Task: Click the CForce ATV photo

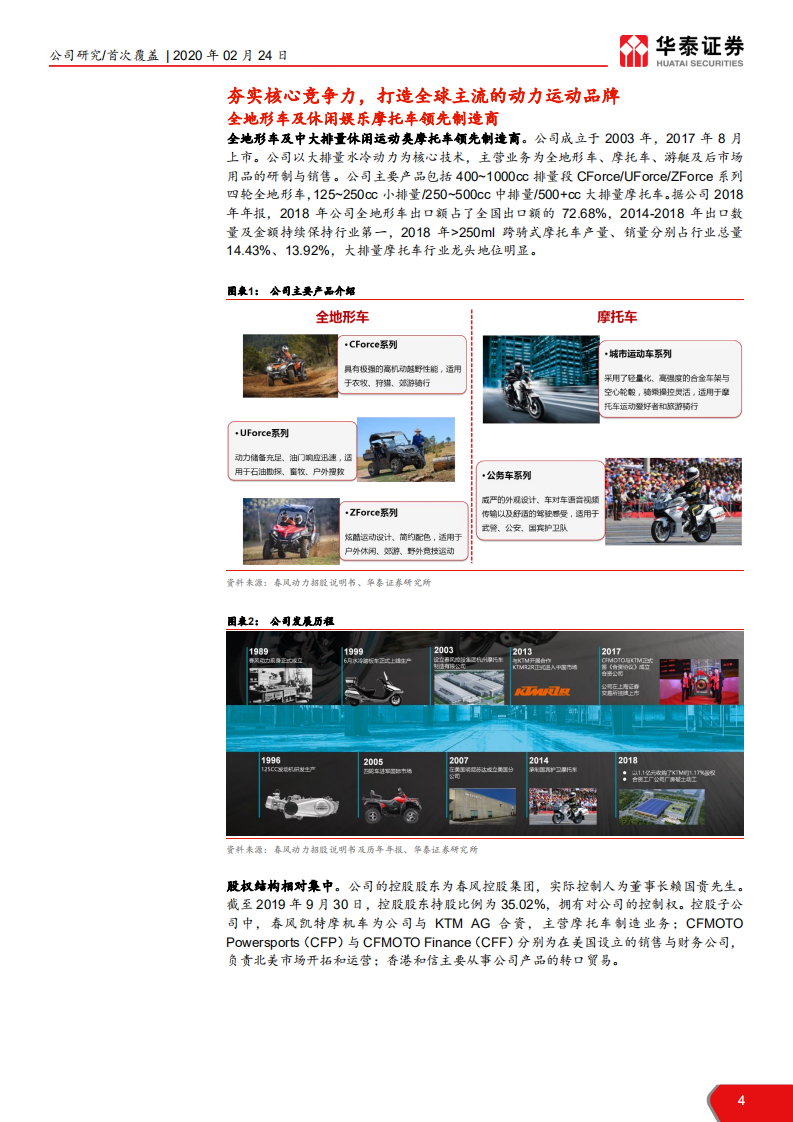Action: 291,366
